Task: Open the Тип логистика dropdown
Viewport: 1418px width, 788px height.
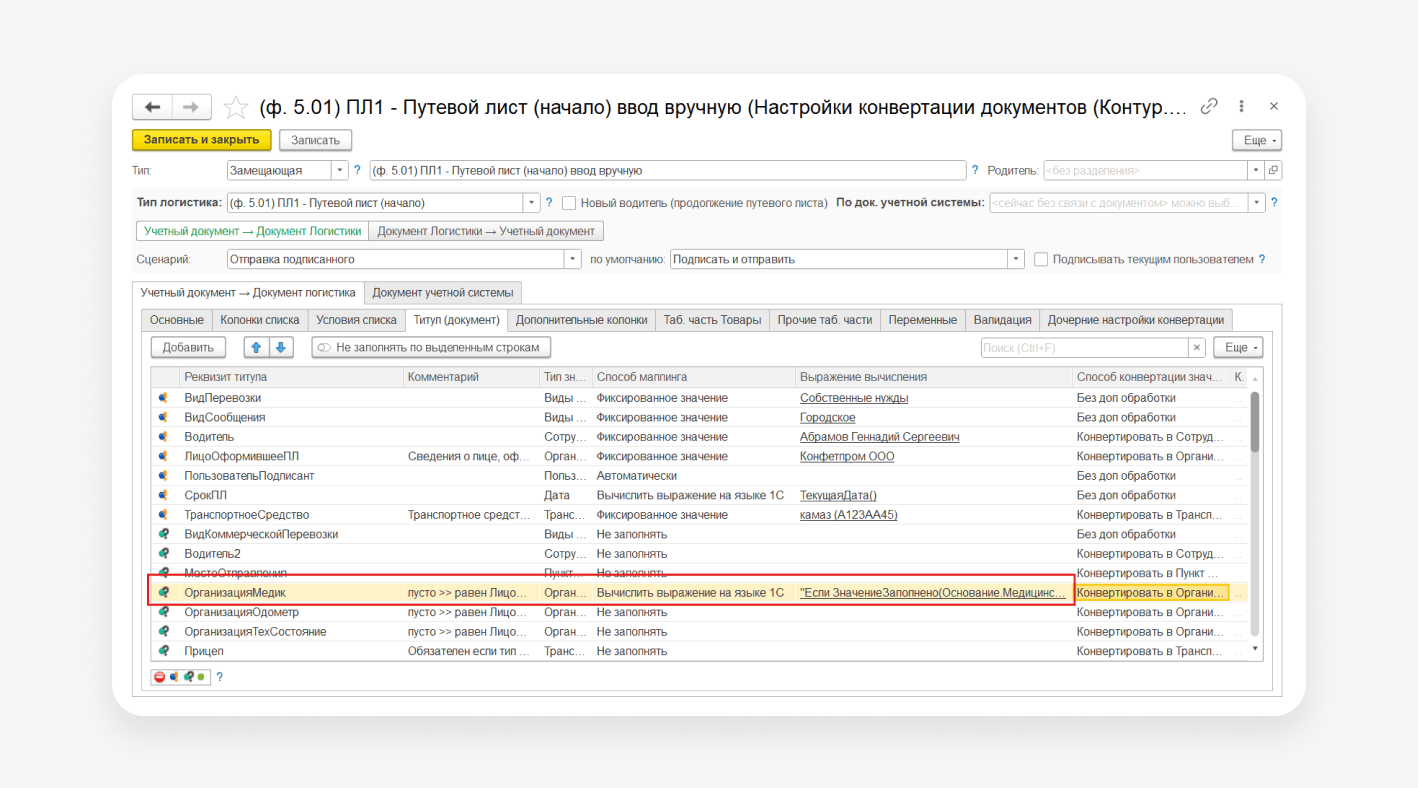Action: coord(532,203)
